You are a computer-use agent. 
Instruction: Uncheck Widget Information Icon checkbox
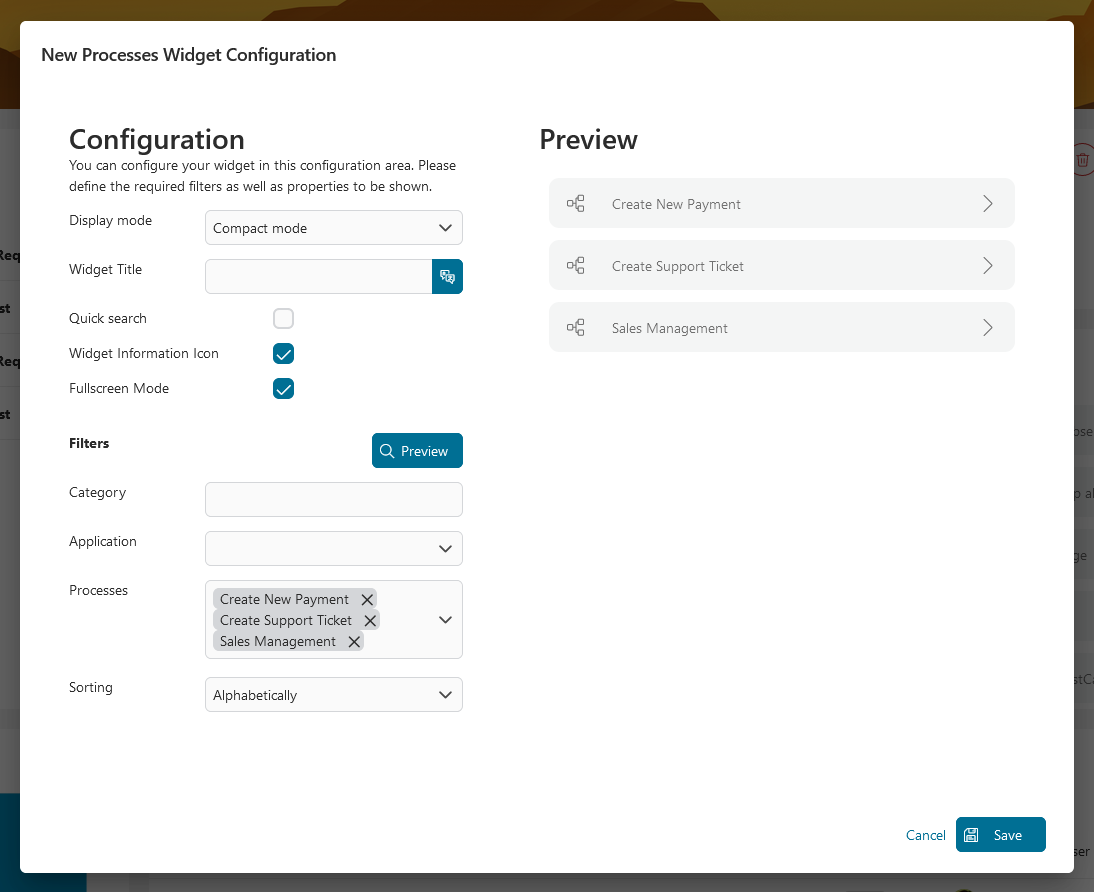[283, 354]
